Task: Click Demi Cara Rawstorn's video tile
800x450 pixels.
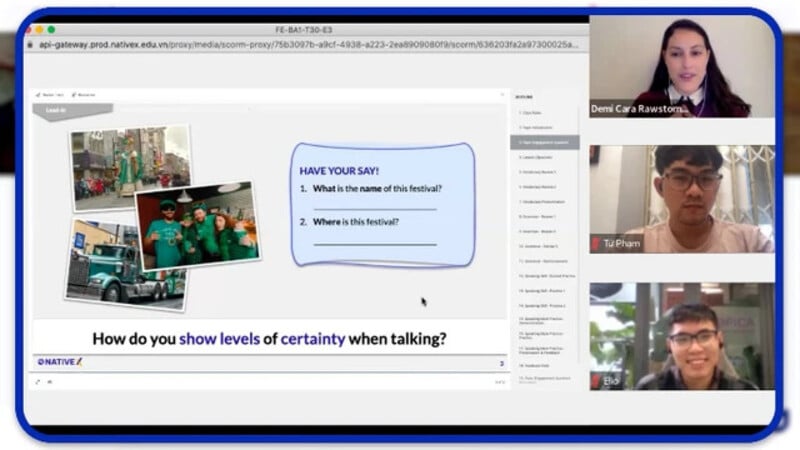Action: (682, 68)
